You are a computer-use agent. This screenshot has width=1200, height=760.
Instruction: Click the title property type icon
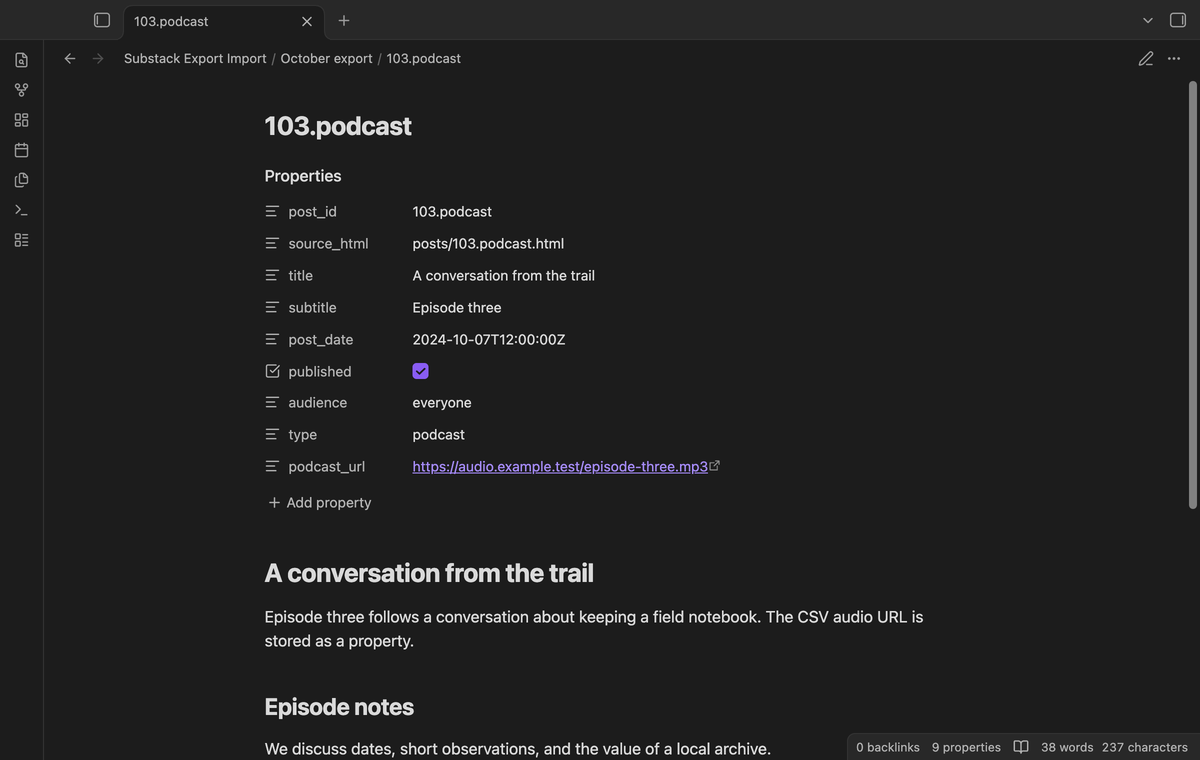(272, 276)
